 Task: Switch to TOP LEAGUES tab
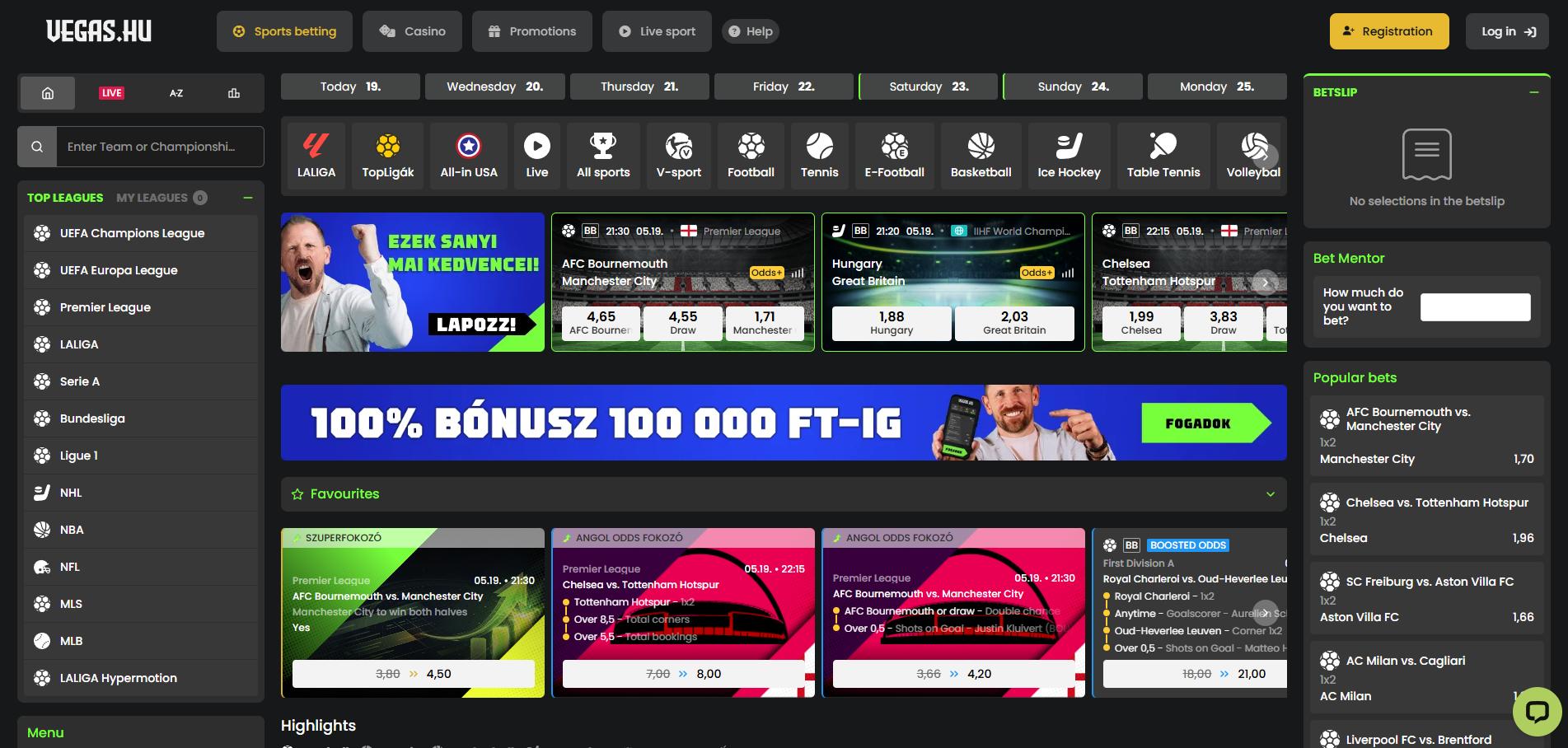pyautogui.click(x=65, y=198)
